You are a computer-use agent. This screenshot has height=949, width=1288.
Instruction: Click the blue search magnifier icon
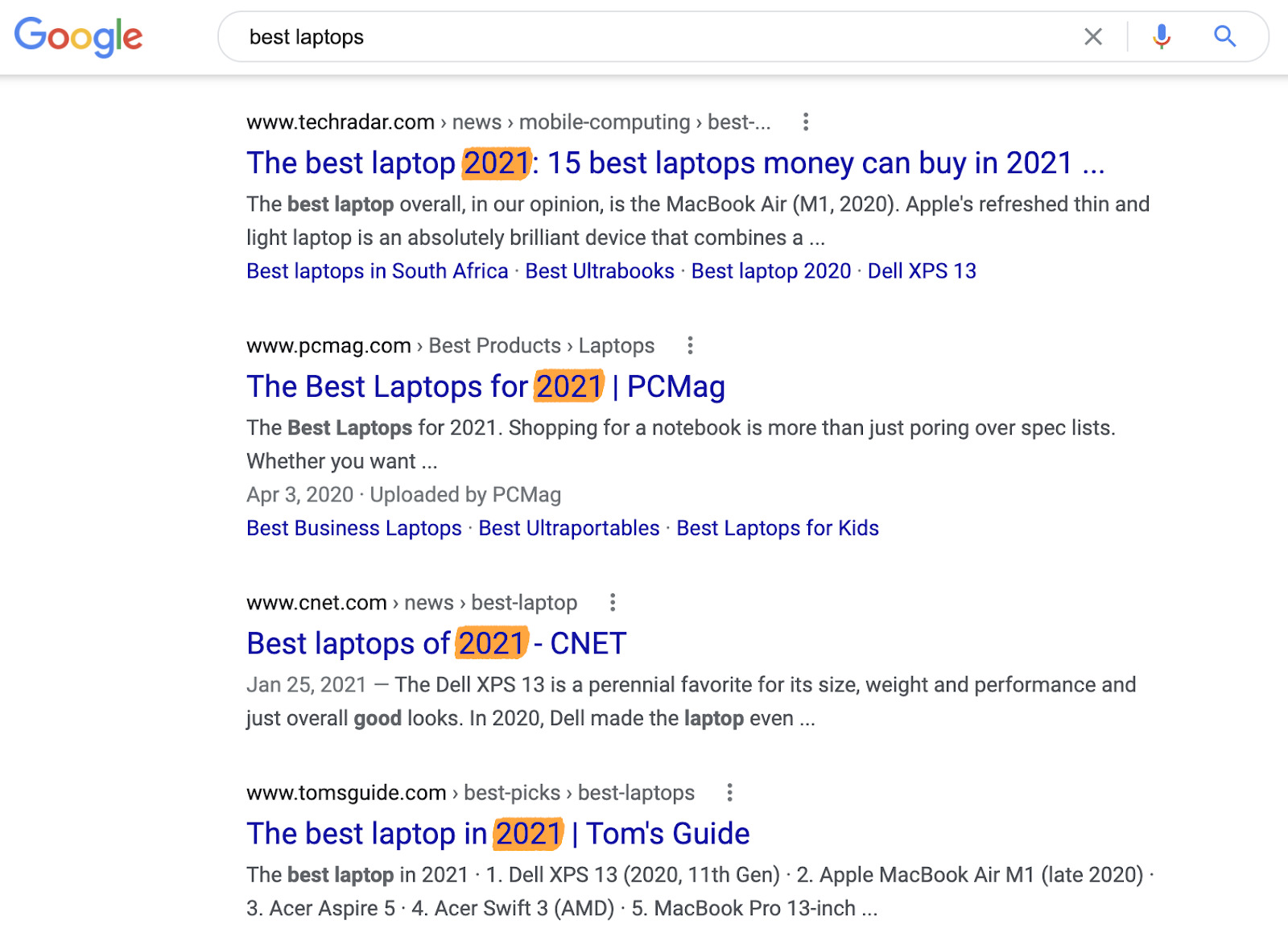(1224, 37)
